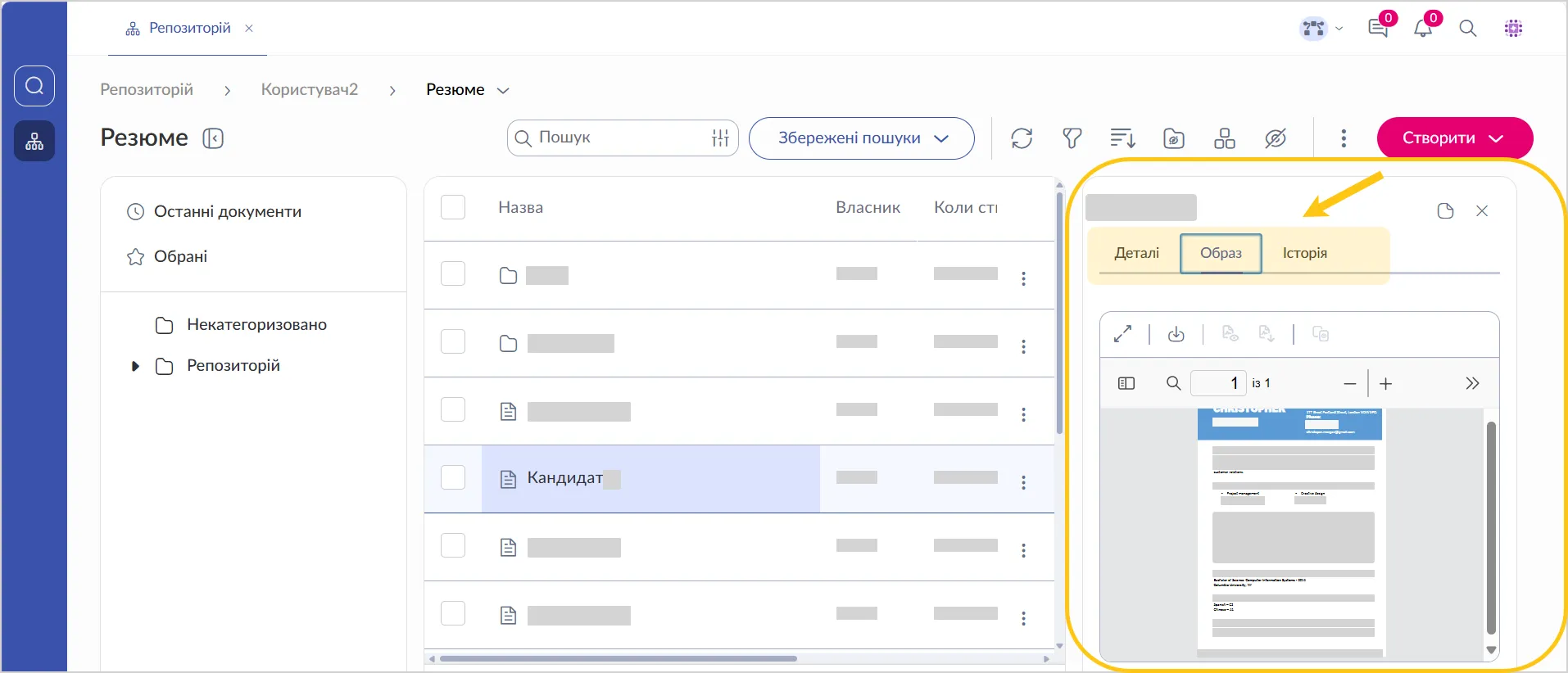The width and height of the screenshot is (1568, 673).
Task: Tick the select-all checkbox in header
Action: click(453, 208)
